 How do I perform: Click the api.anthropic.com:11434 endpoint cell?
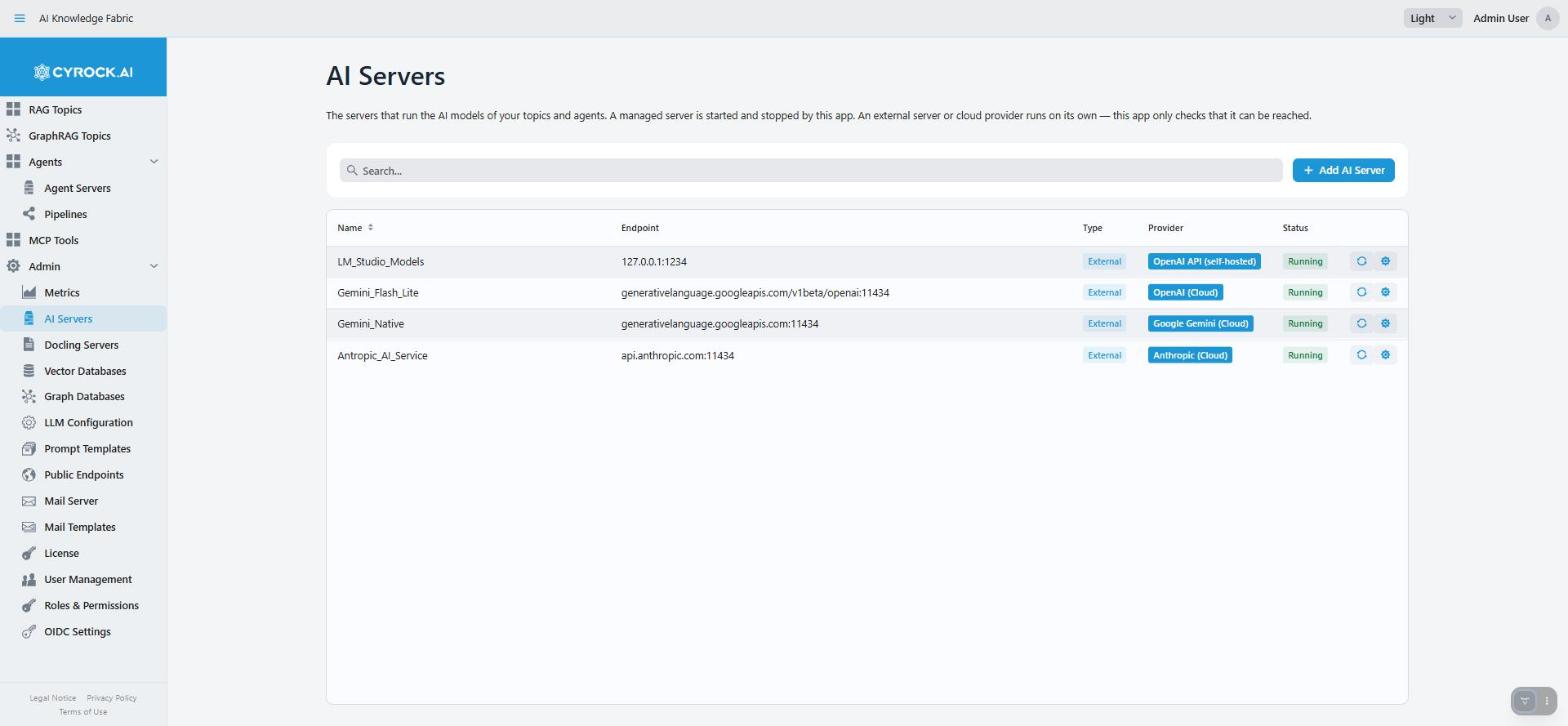point(677,355)
